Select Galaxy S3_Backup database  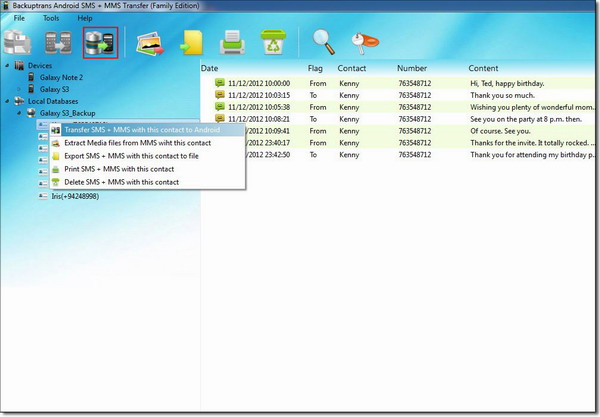coord(67,113)
